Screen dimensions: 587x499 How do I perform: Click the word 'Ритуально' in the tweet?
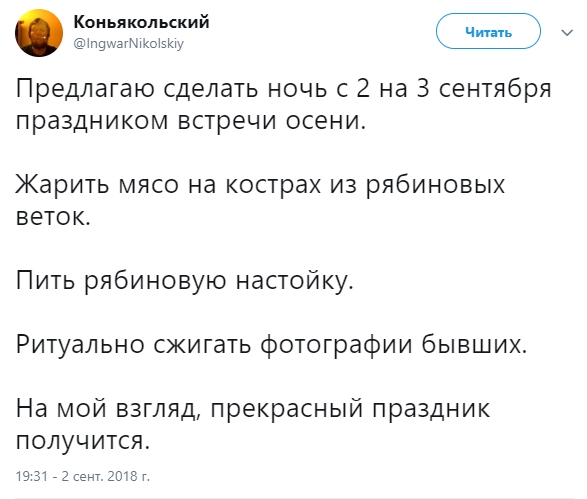pyautogui.click(x=80, y=344)
